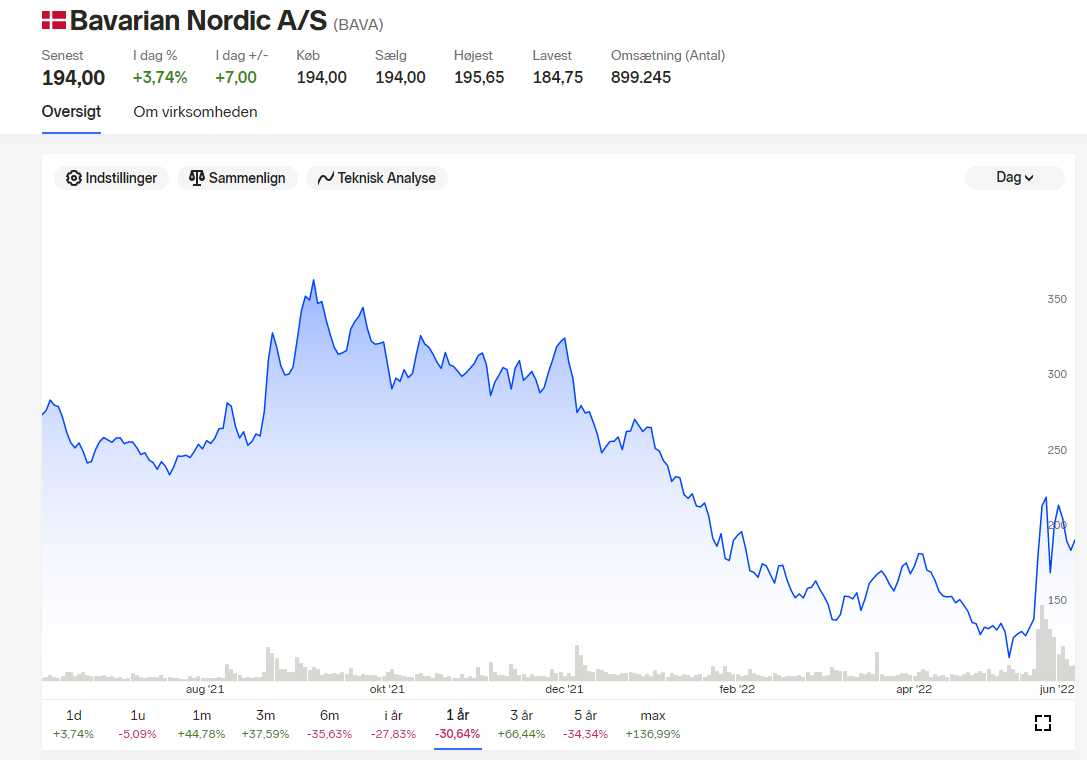Click the chart peak near okt '21

click(x=313, y=281)
